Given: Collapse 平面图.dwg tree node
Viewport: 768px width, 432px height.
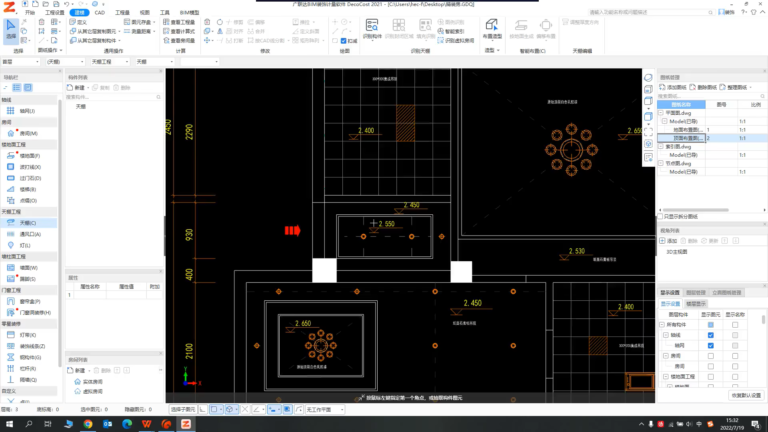Looking at the screenshot, I should [661, 113].
